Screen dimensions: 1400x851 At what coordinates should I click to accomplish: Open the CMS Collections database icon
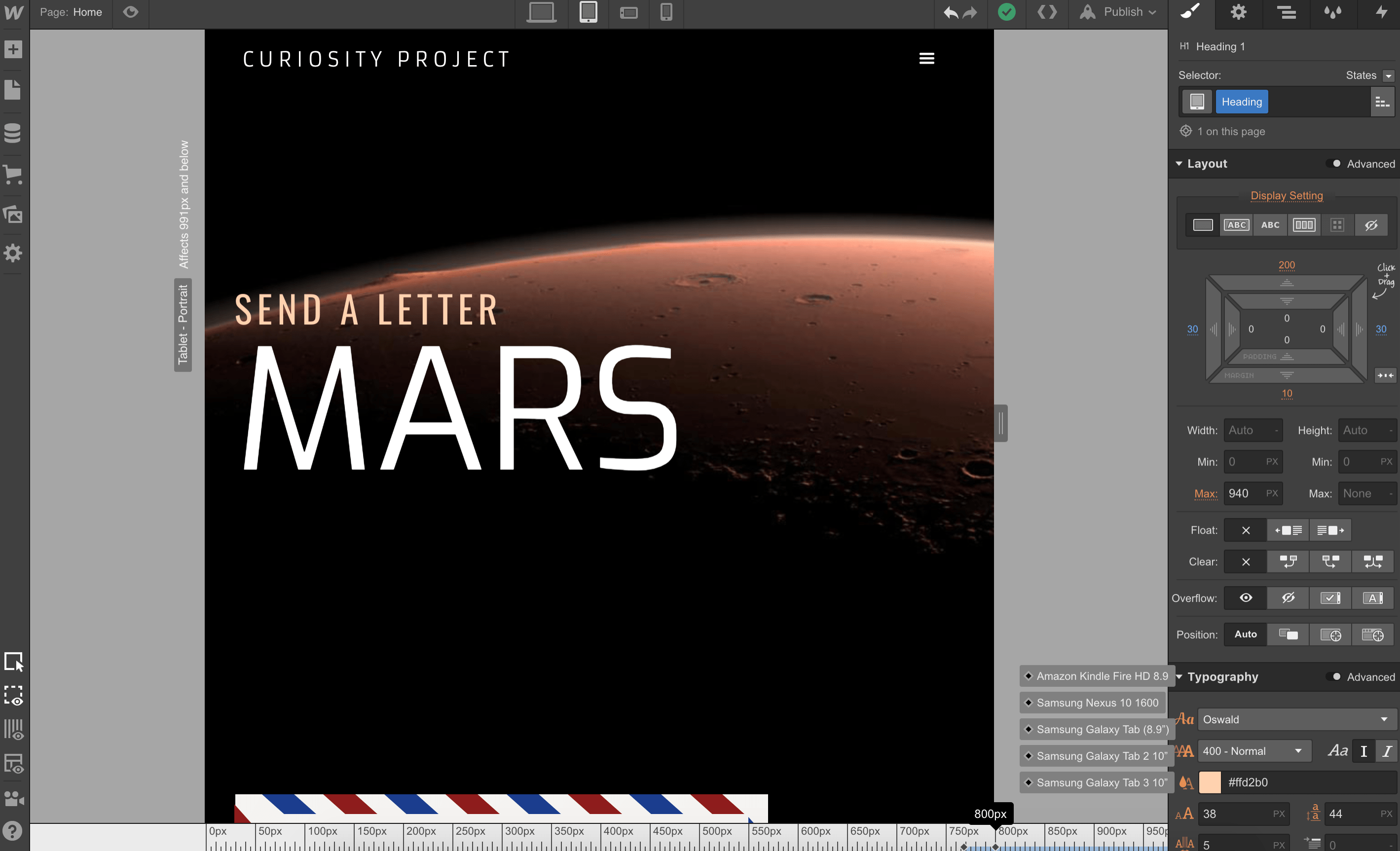click(x=13, y=133)
